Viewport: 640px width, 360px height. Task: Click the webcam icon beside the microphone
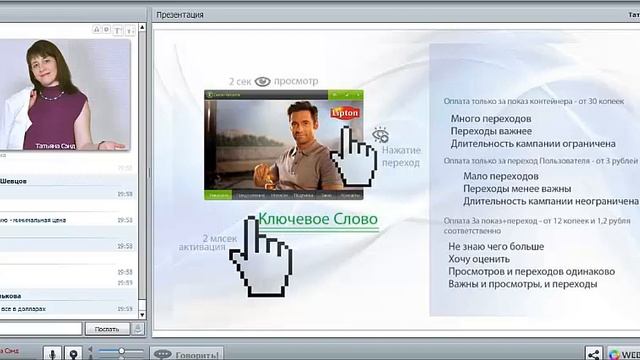pyautogui.click(x=73, y=353)
